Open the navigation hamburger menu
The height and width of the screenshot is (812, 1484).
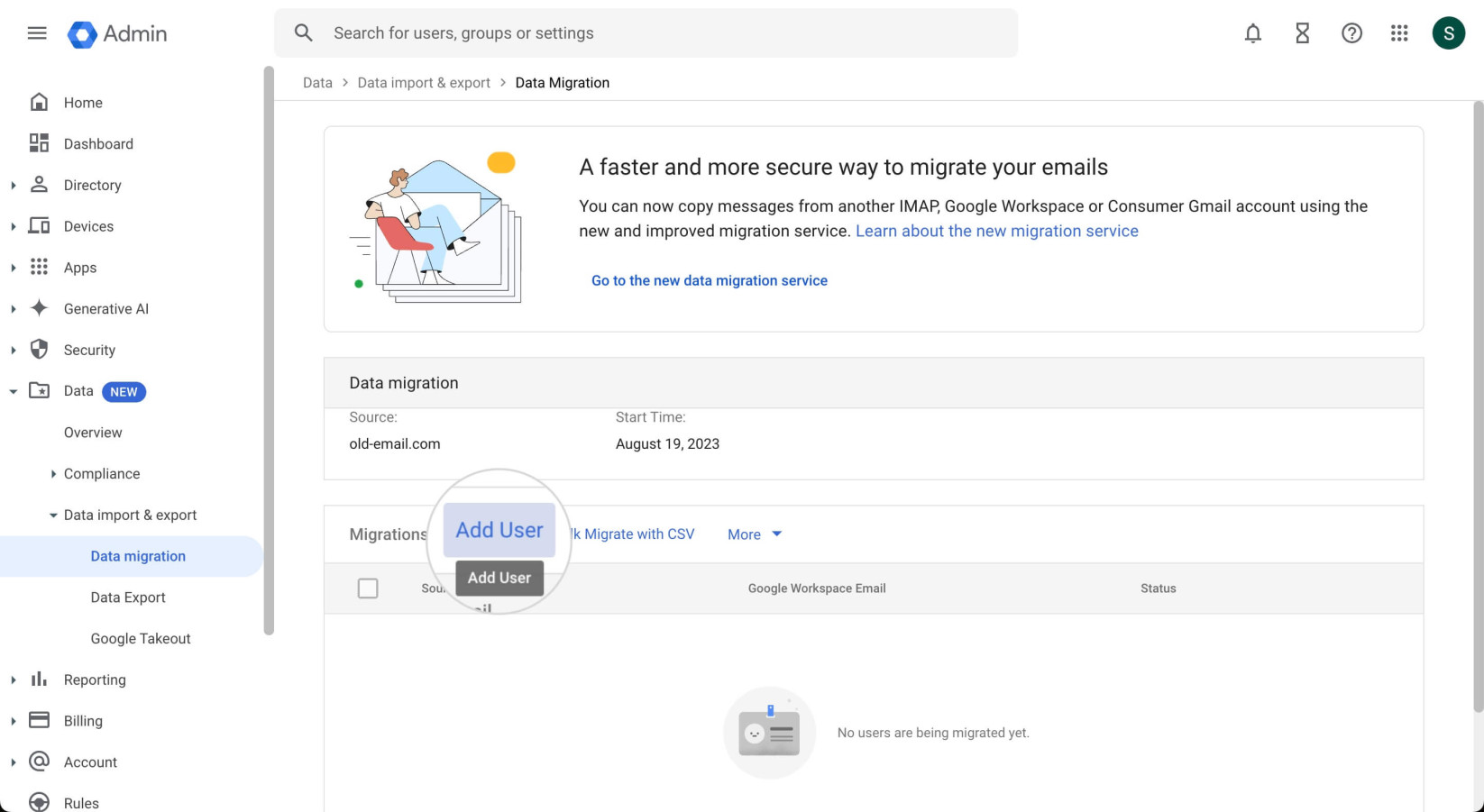36,33
